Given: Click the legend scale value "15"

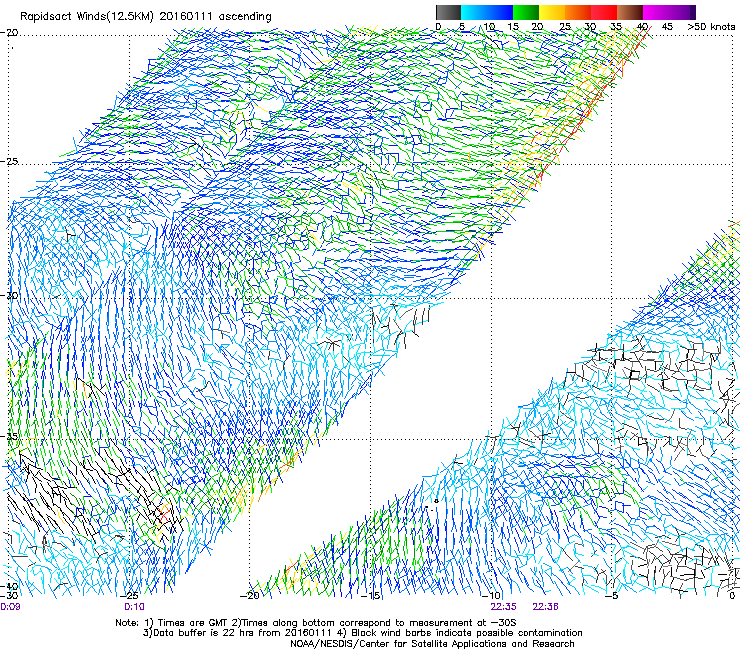Looking at the screenshot, I should pos(513,27).
